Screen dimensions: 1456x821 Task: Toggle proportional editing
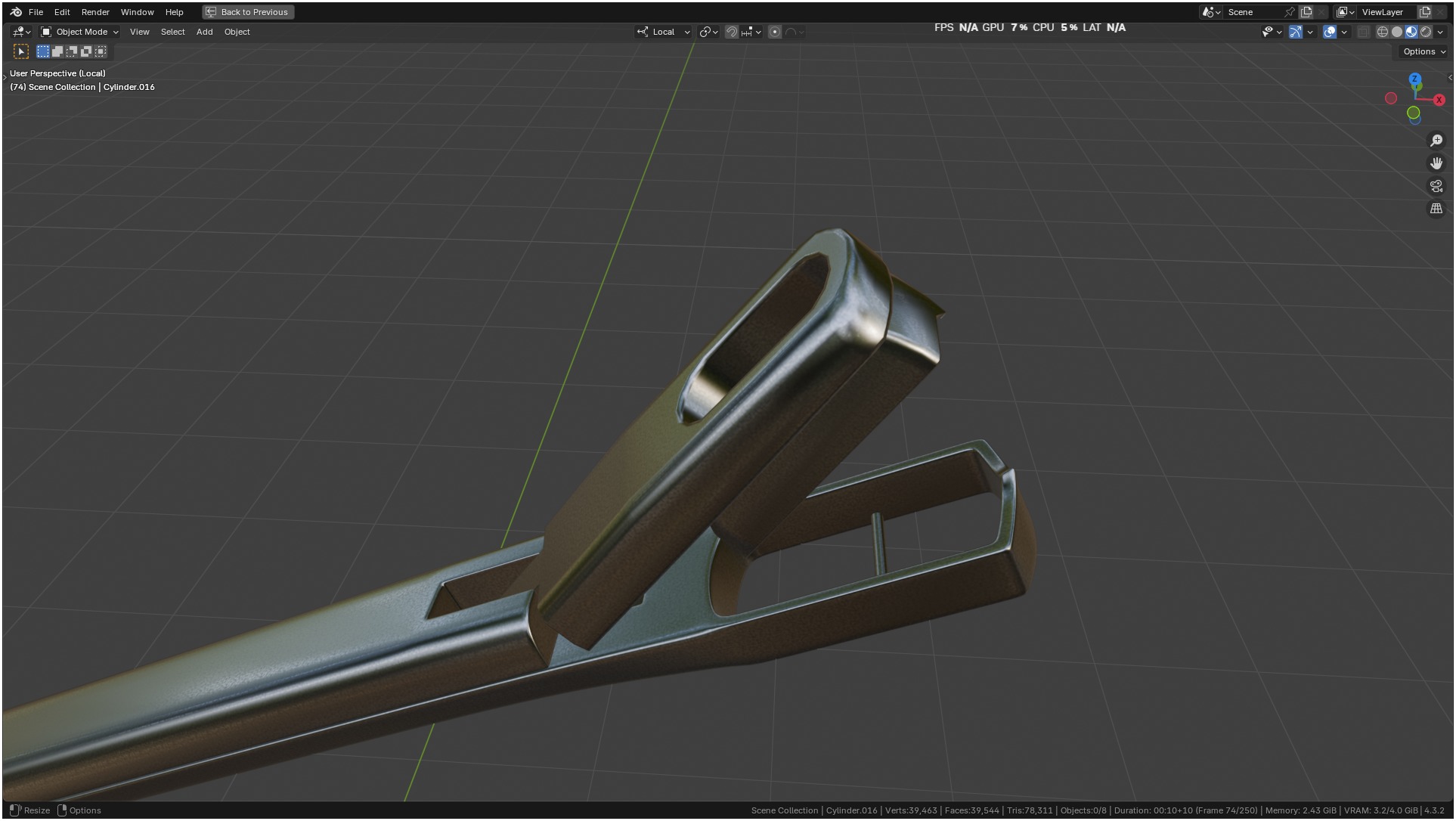(775, 32)
